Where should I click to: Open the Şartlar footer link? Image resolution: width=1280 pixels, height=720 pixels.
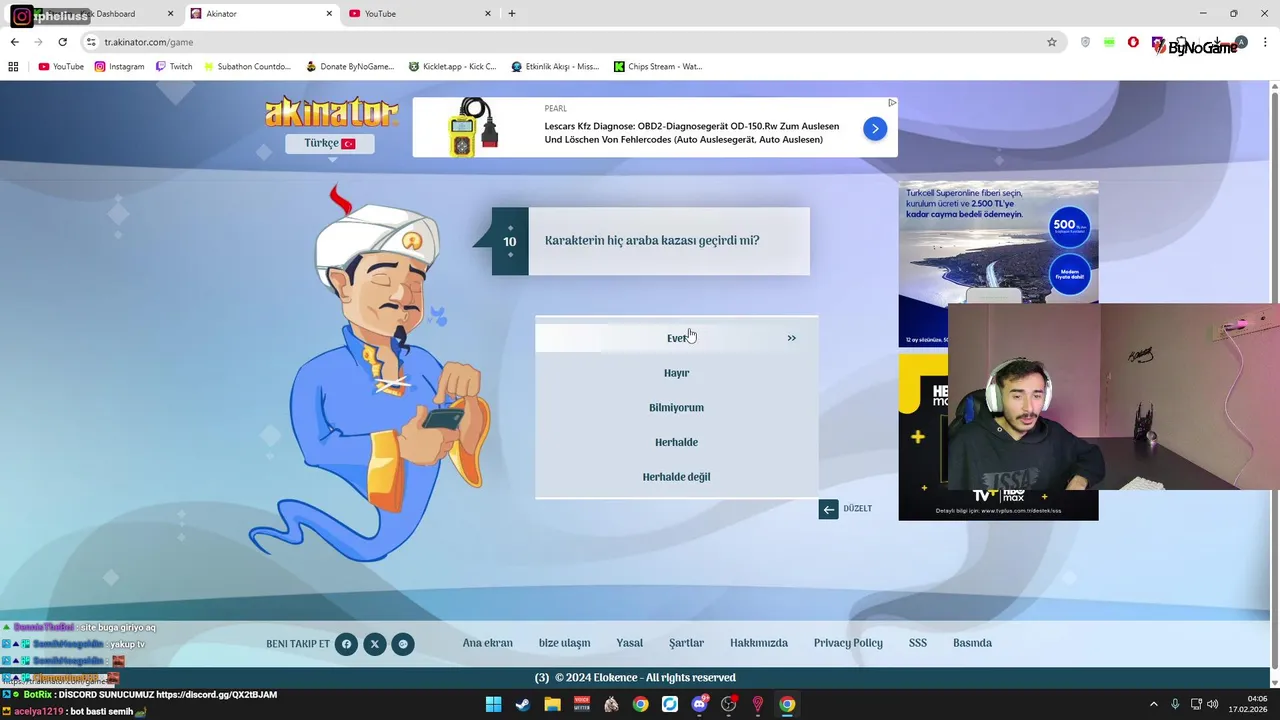coord(686,643)
